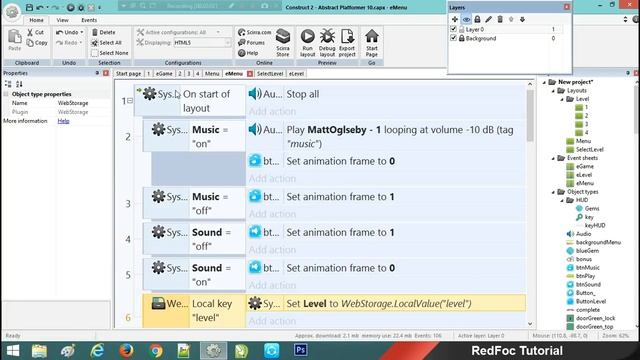Move layer up arrow in Layers toolbar

(x=511, y=19)
